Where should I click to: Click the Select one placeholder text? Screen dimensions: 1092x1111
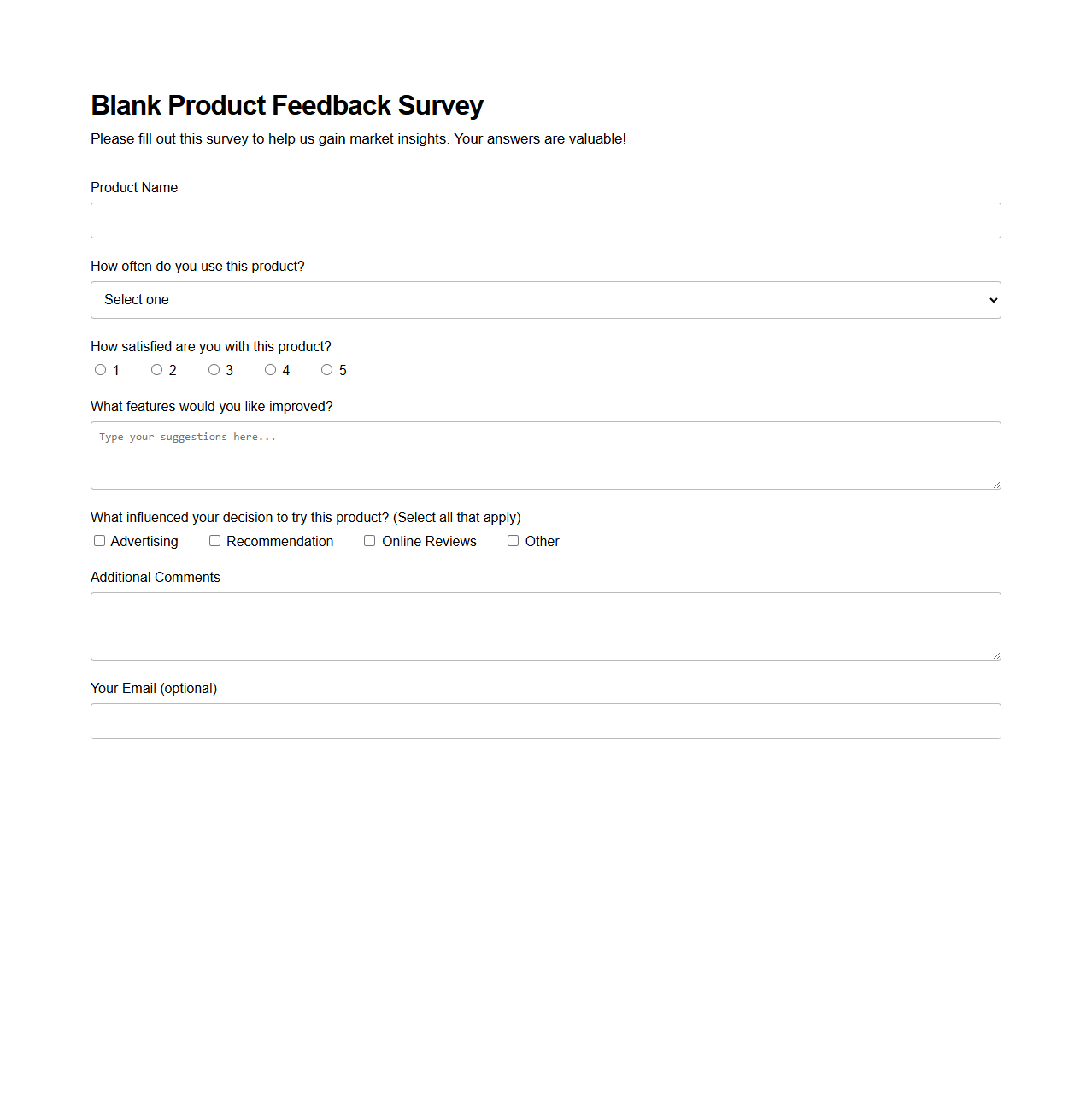click(137, 300)
